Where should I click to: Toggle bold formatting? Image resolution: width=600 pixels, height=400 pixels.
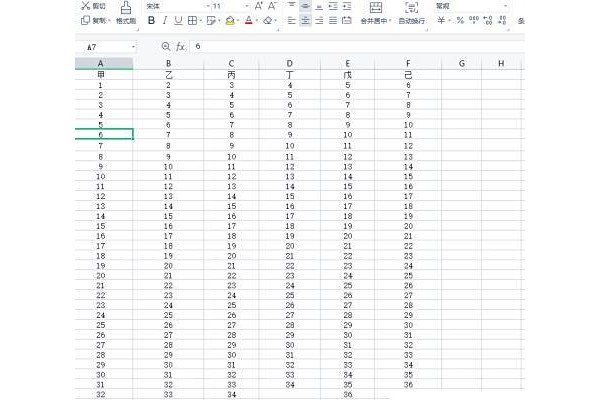(151, 20)
